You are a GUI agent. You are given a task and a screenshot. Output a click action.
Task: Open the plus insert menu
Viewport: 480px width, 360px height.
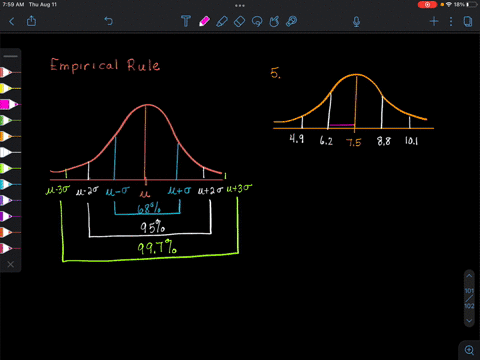click(x=434, y=22)
